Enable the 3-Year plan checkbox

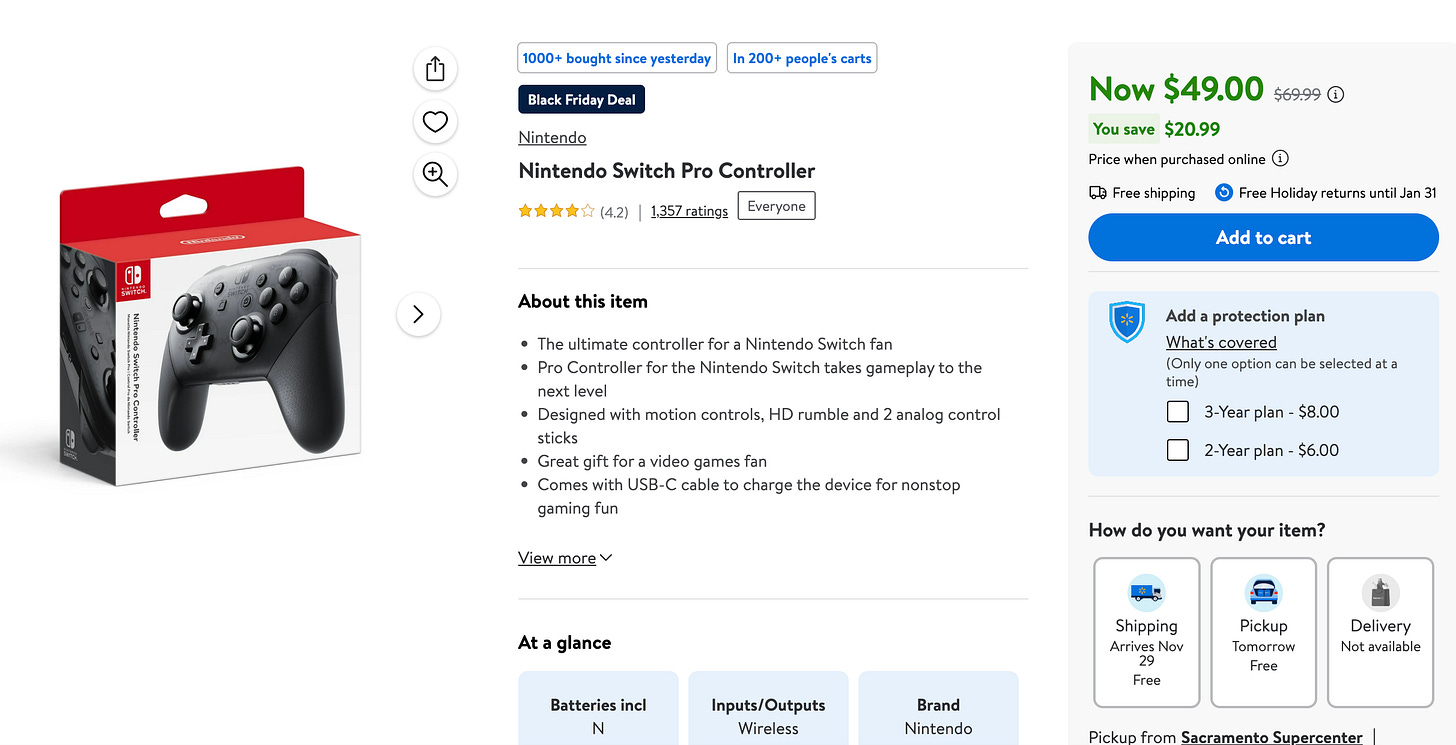pos(1177,411)
